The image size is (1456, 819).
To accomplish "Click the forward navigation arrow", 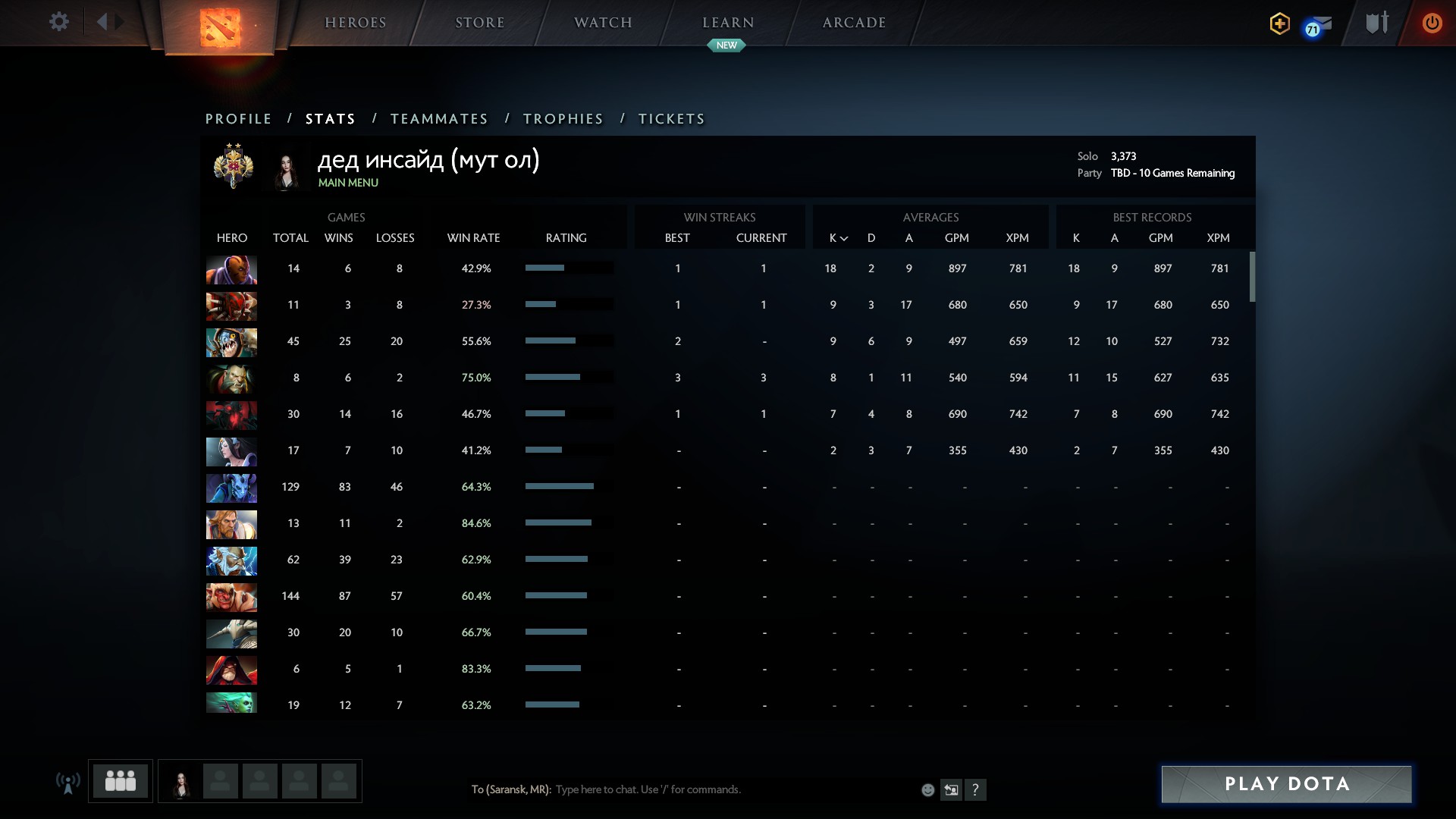I will (x=119, y=21).
